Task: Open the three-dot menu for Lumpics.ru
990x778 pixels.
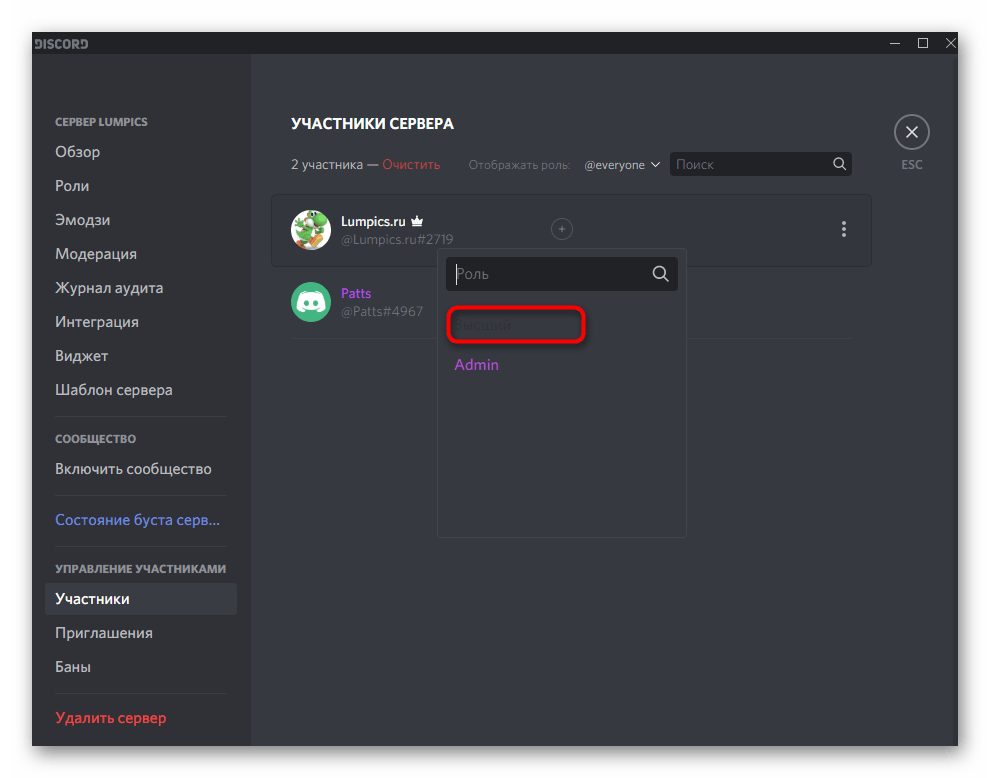Action: 844,229
